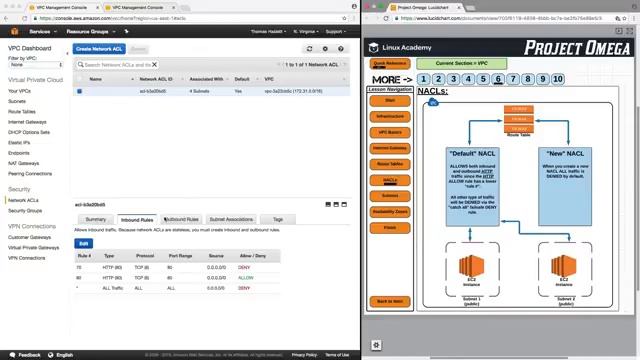Switch to the Outbound Rules tab
The height and width of the screenshot is (360, 640).
point(181,220)
